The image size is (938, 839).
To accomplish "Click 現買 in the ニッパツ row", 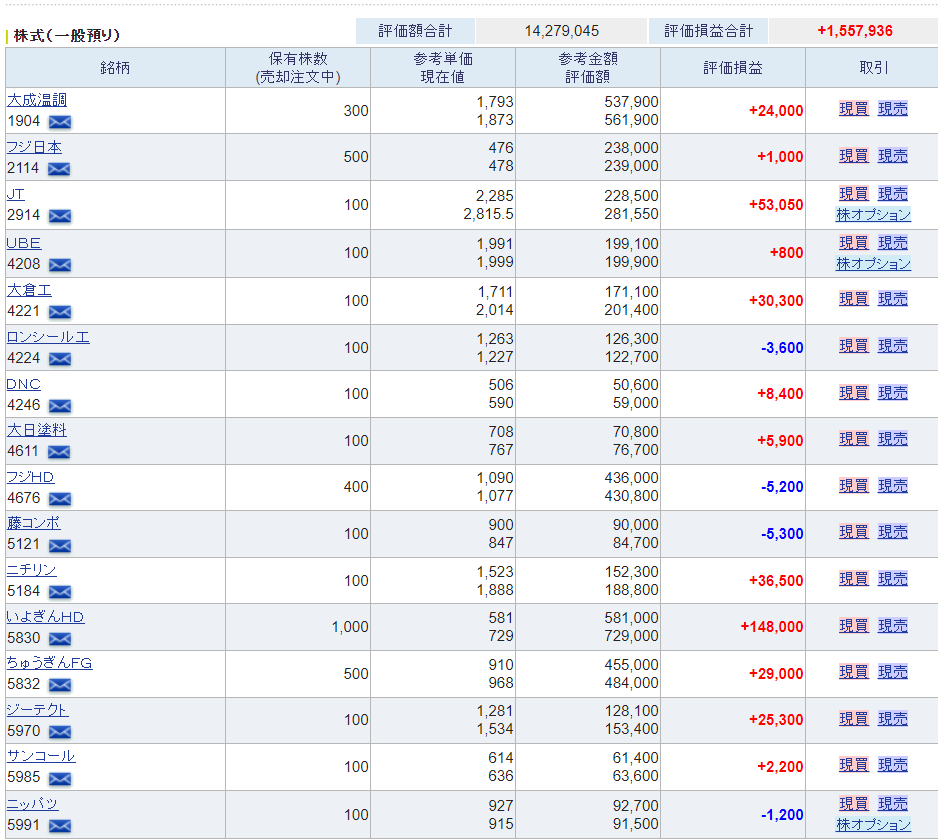I will (854, 804).
